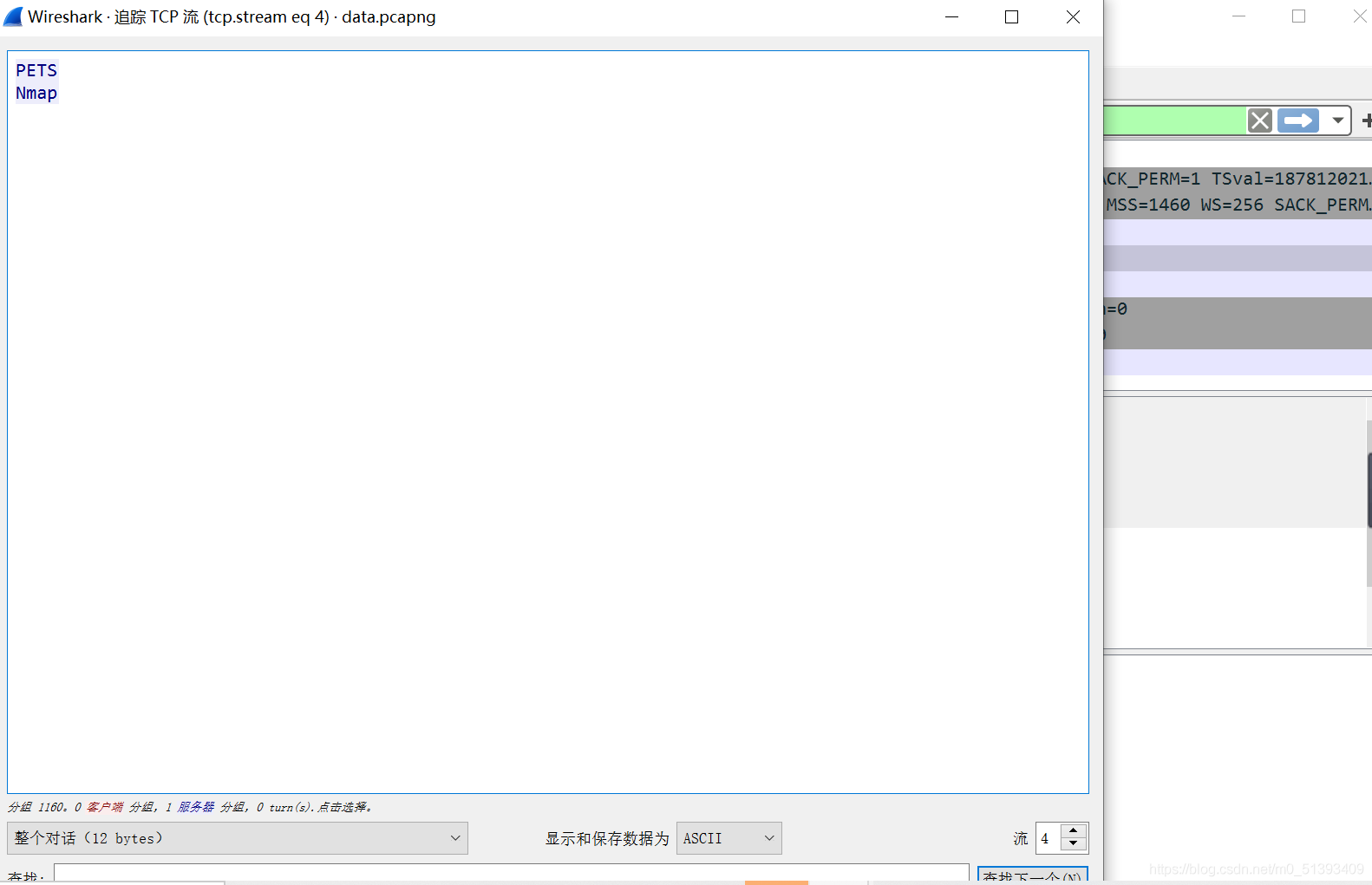Minimize the background Wireshark main window
This screenshot has height=885, width=1372.
coord(1238,16)
